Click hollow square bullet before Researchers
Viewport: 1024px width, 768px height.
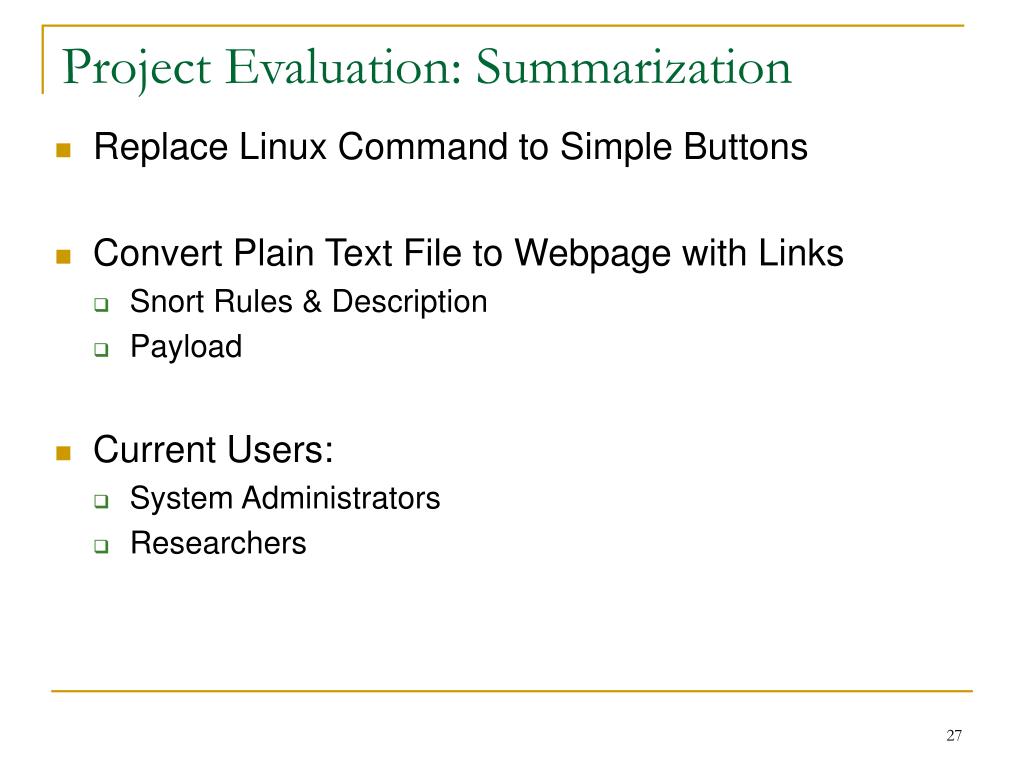pos(101,546)
